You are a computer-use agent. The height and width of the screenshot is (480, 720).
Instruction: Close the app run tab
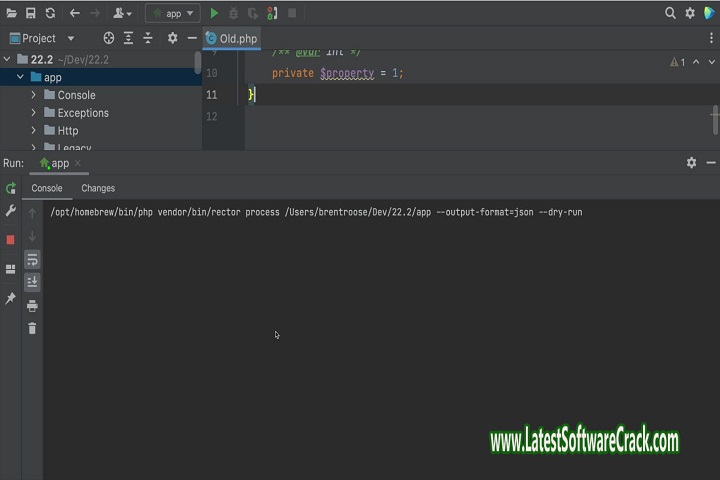pyautogui.click(x=78, y=163)
